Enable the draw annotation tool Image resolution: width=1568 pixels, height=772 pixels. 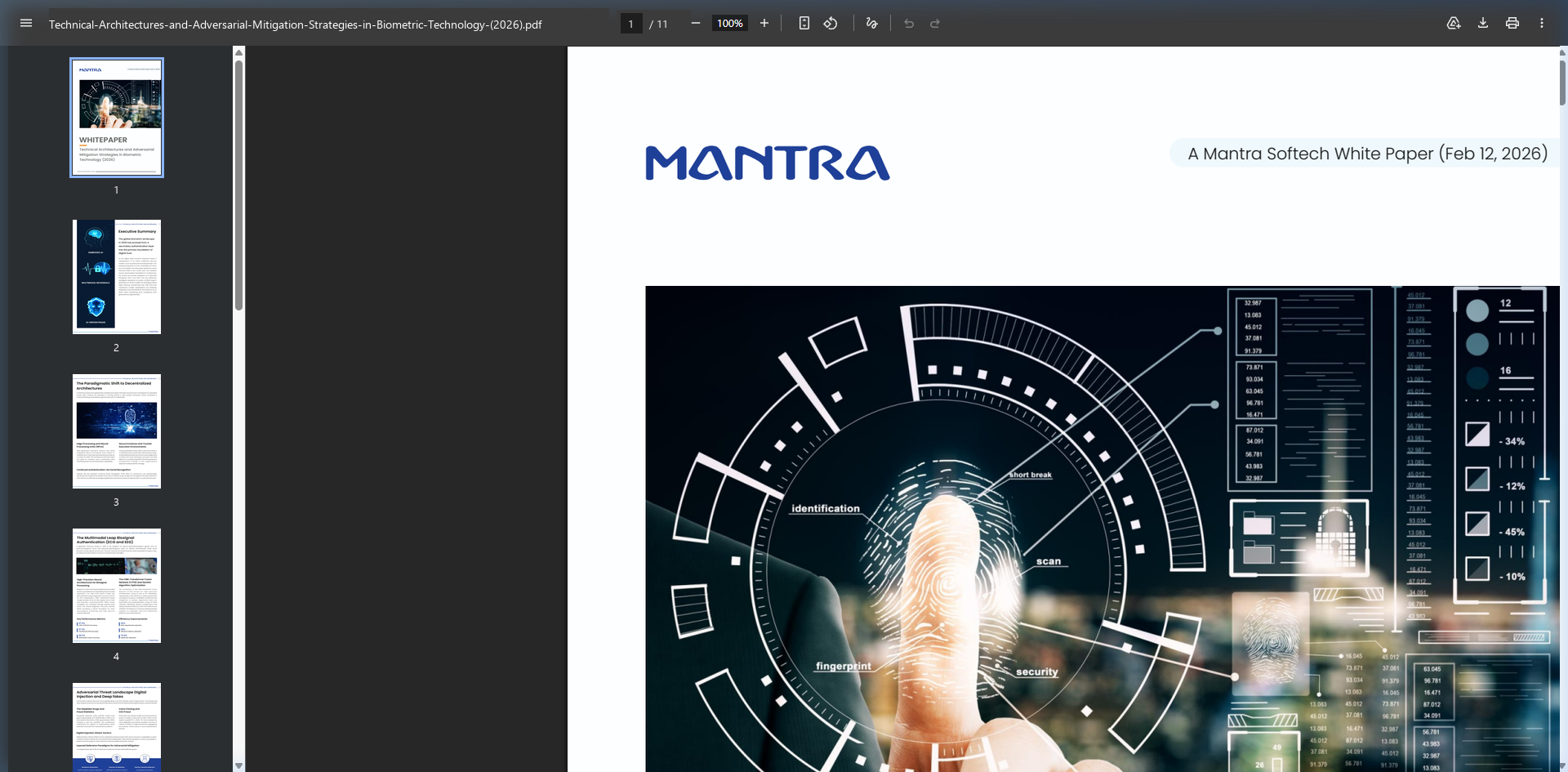click(871, 23)
